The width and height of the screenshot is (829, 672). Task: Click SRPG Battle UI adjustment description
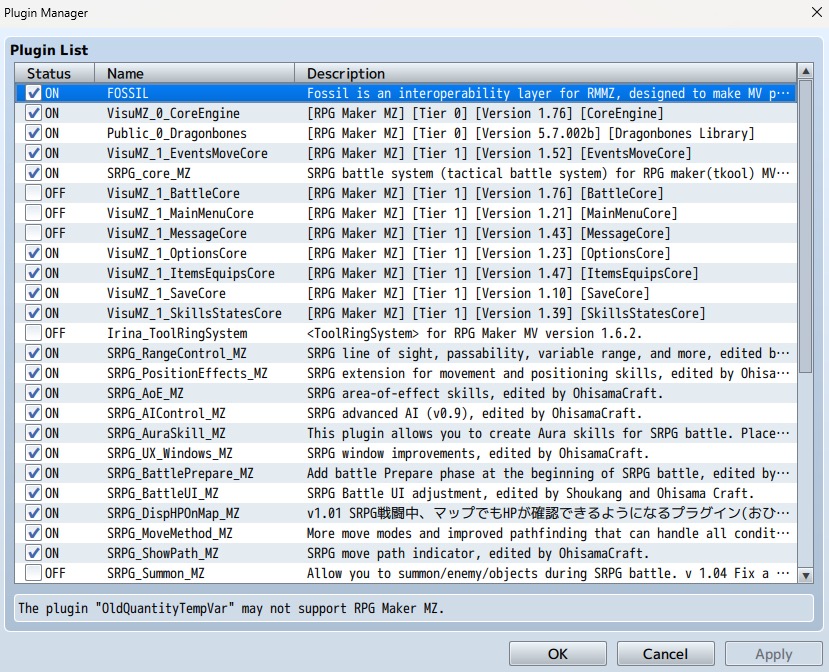tap(530, 493)
